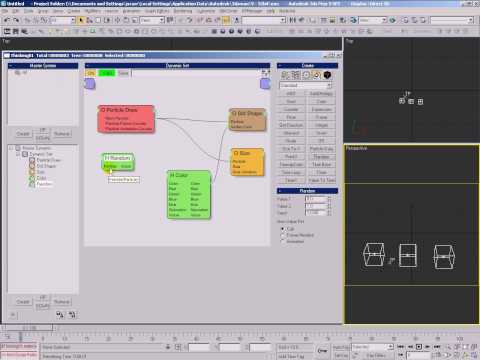Click the Random helper node title
480x360 pixels.
click(x=117, y=158)
